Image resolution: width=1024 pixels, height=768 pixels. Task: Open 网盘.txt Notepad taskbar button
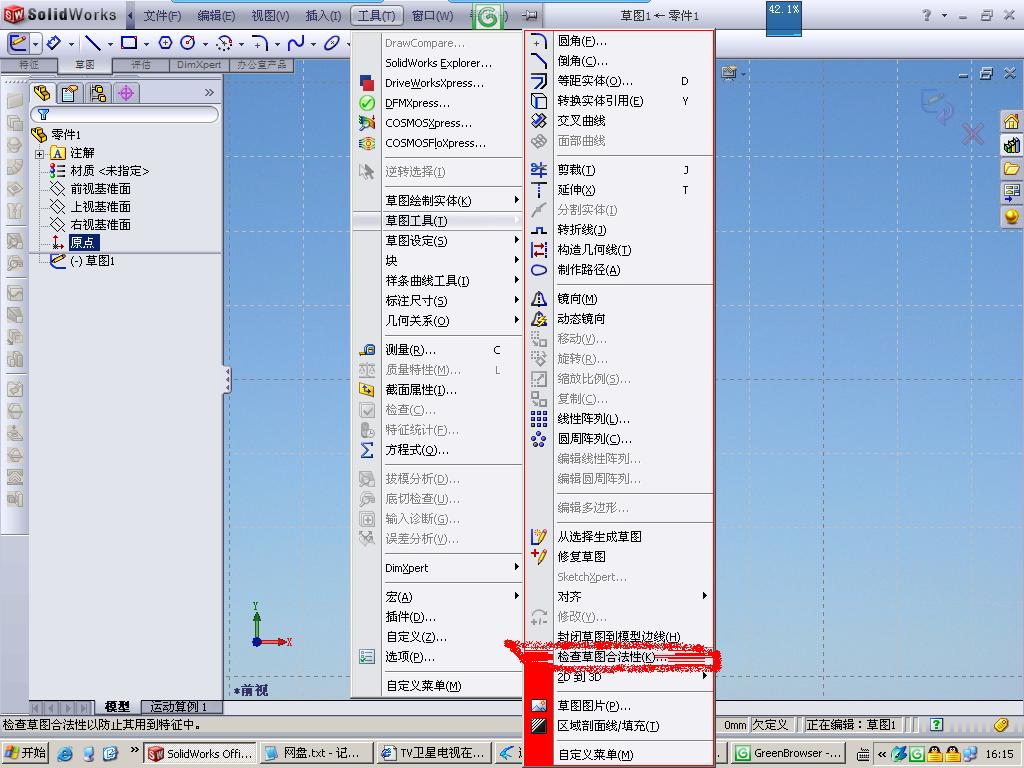pos(319,753)
